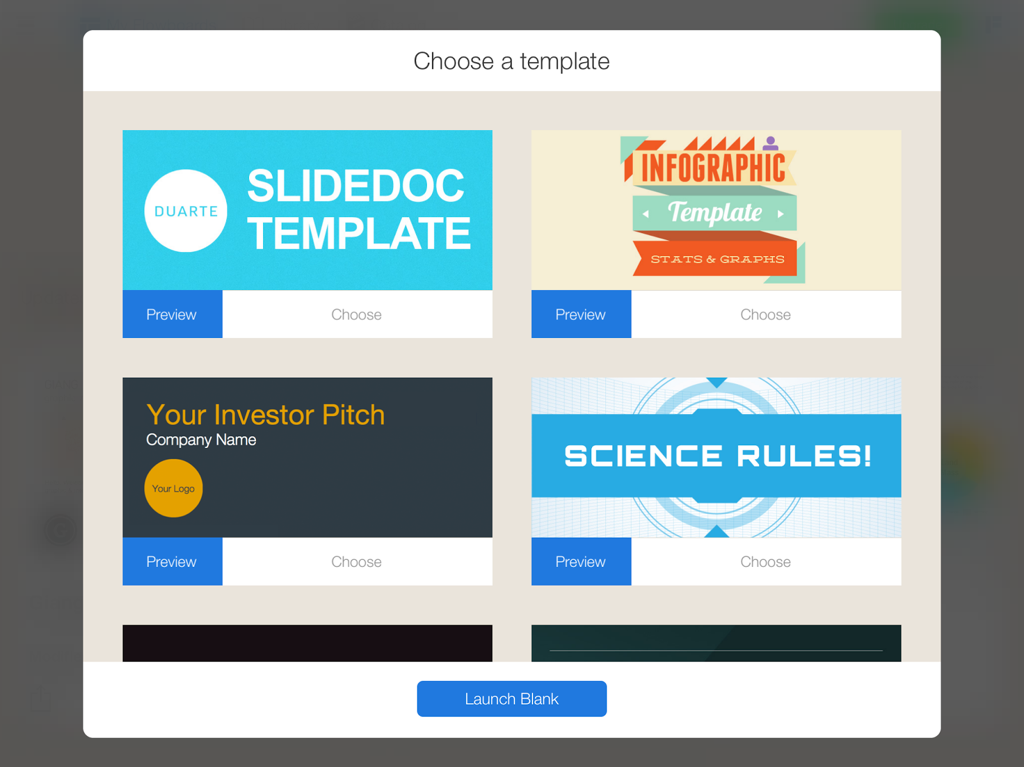The height and width of the screenshot is (767, 1024).
Task: Choose the Infographic template
Action: (766, 314)
